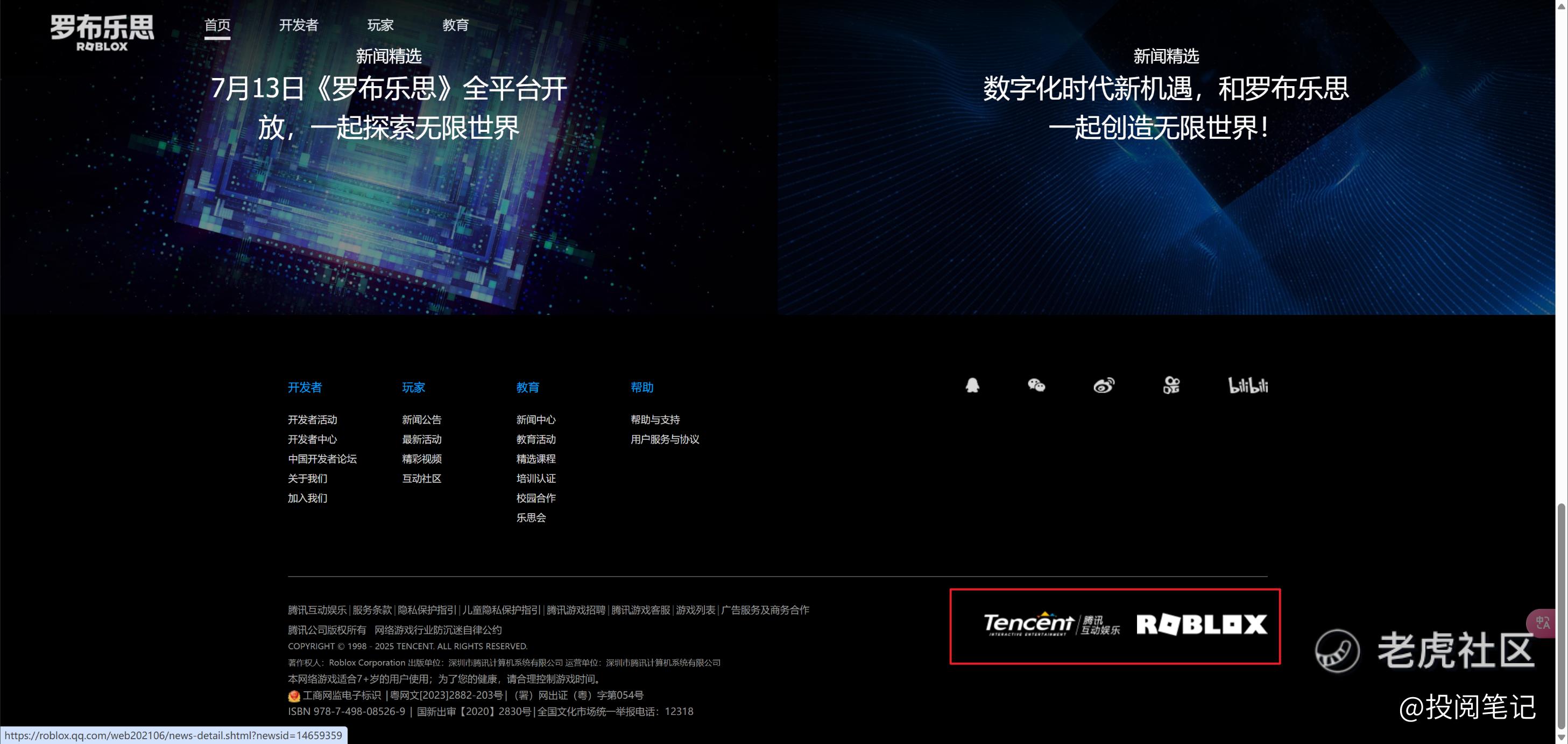Open the 帮助与支持 link
The width and height of the screenshot is (1568, 744).
[x=655, y=420]
